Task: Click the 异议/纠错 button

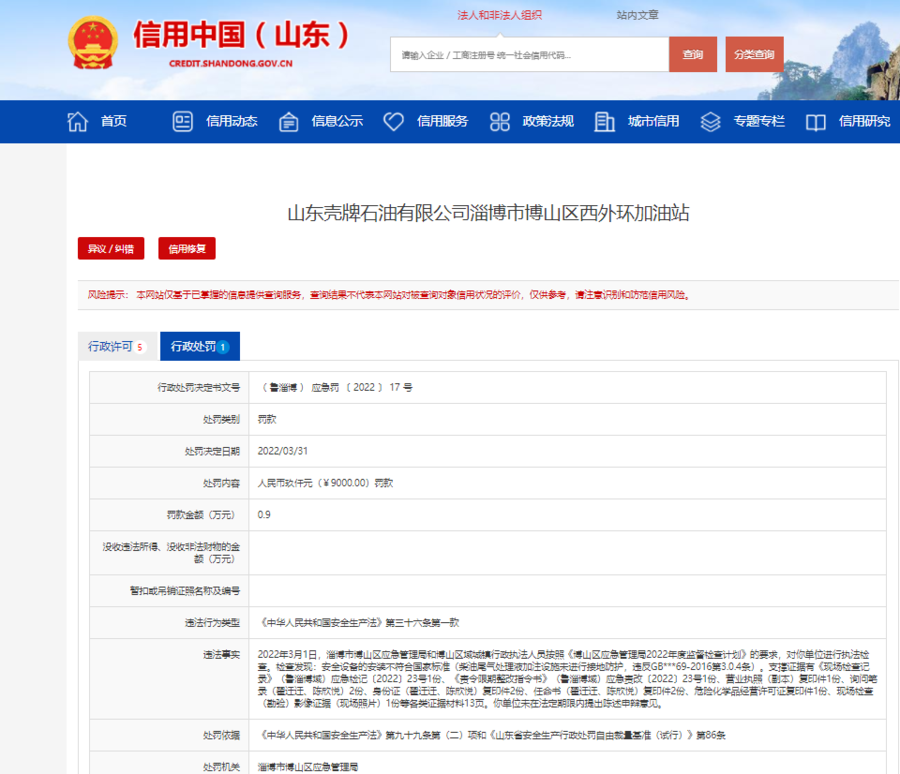Action: click(x=111, y=249)
